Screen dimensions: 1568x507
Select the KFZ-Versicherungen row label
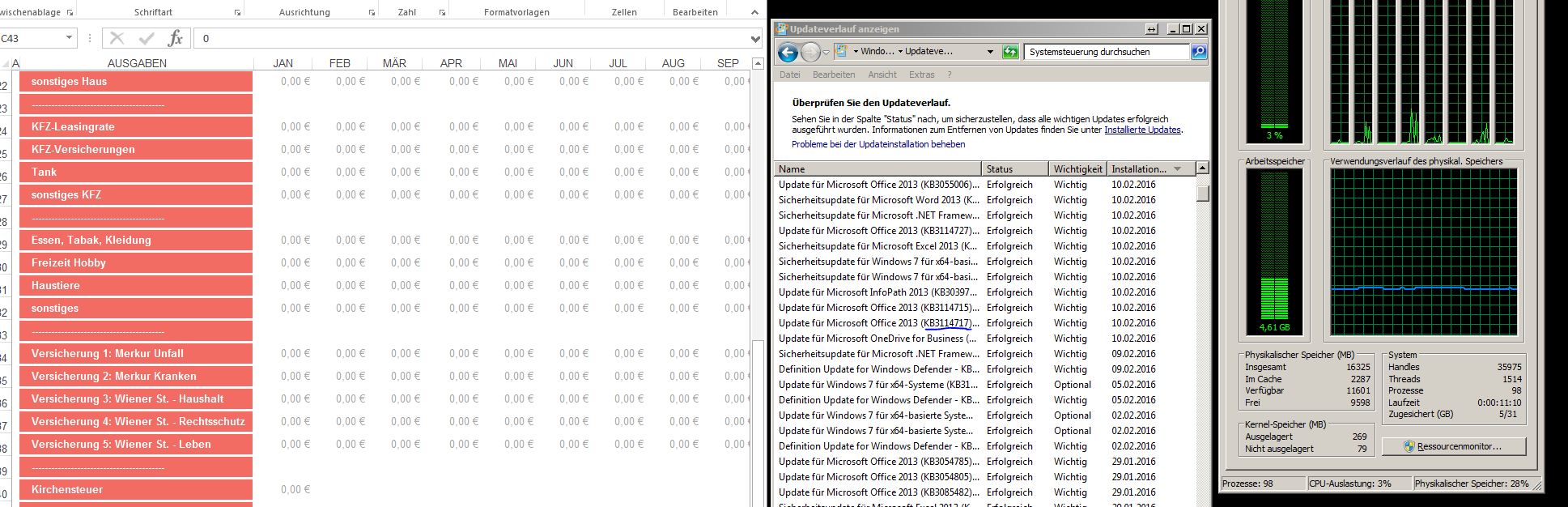coord(136,149)
